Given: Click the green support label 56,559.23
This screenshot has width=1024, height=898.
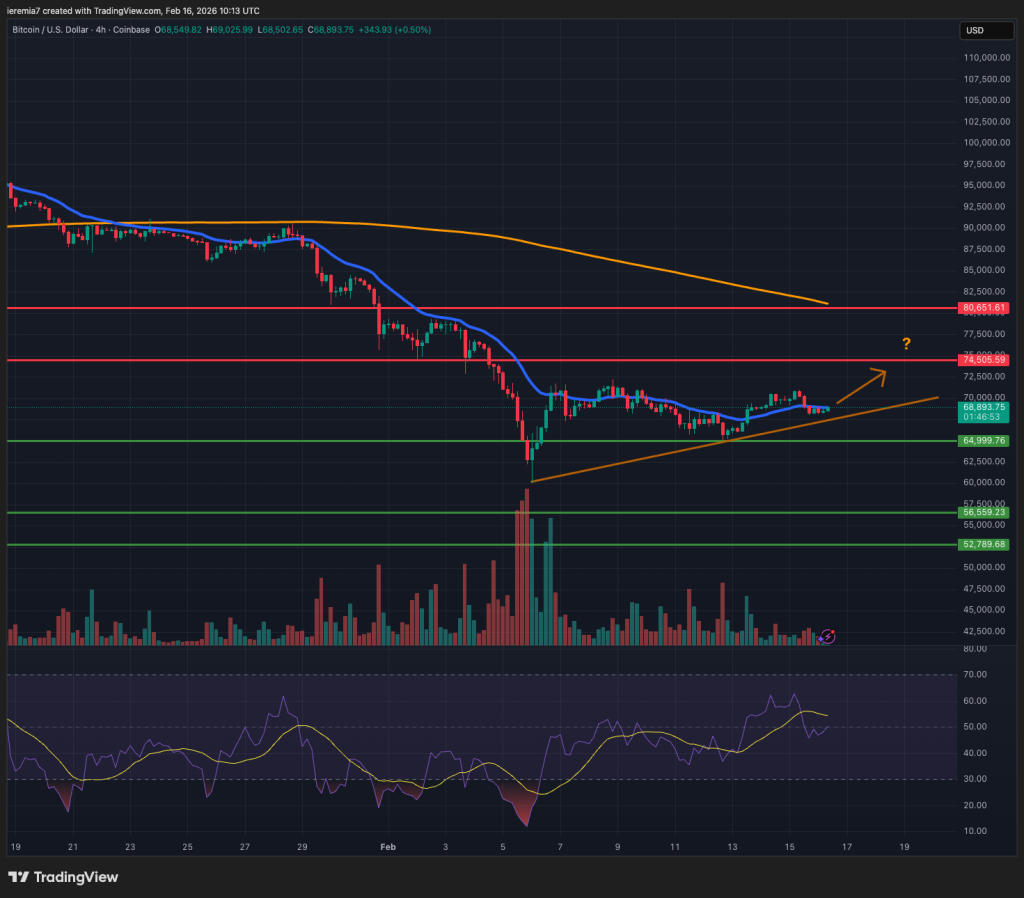Looking at the screenshot, I should click(x=984, y=512).
